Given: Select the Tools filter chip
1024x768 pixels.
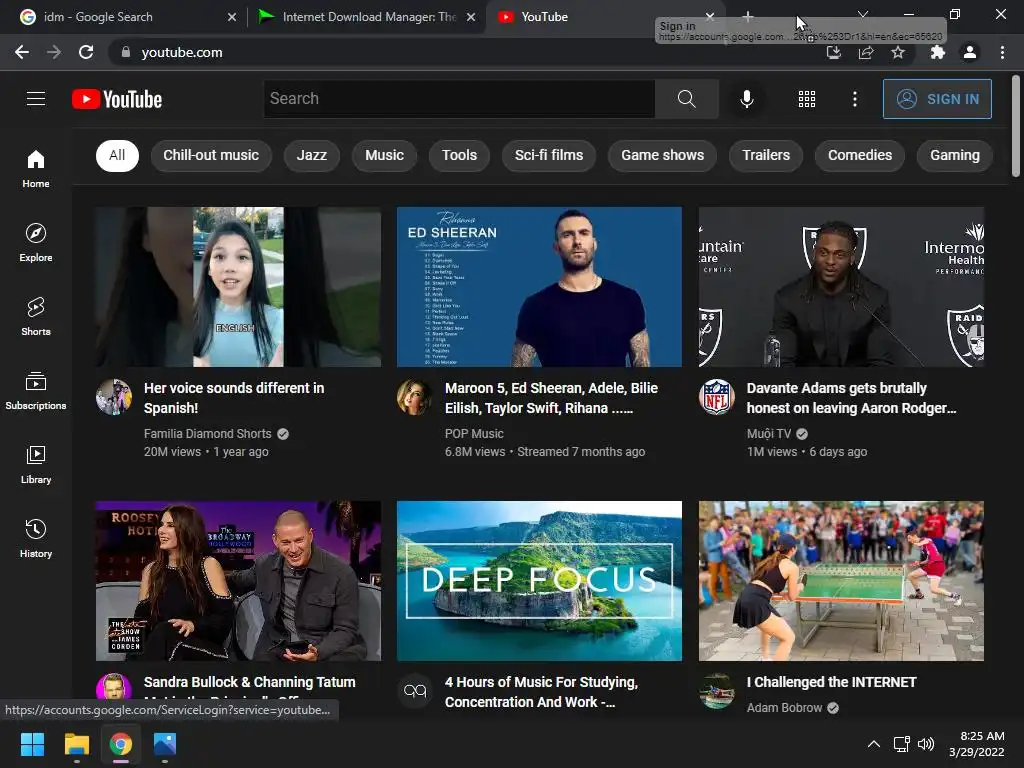Looking at the screenshot, I should 459,155.
